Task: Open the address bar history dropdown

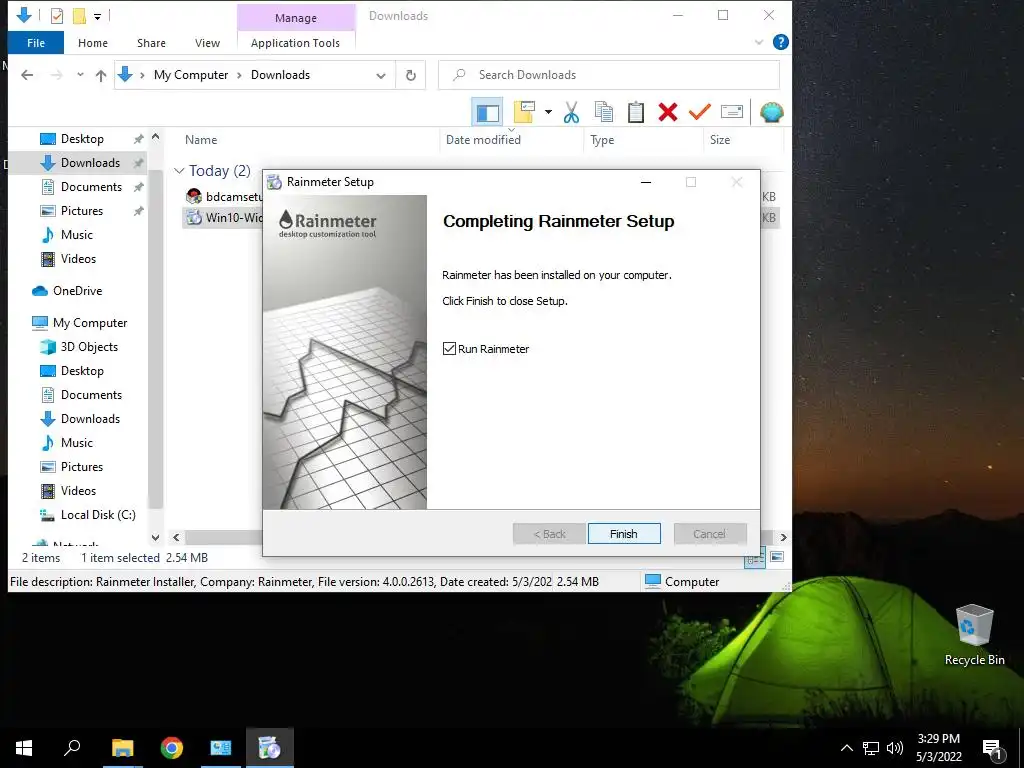Action: click(x=381, y=75)
